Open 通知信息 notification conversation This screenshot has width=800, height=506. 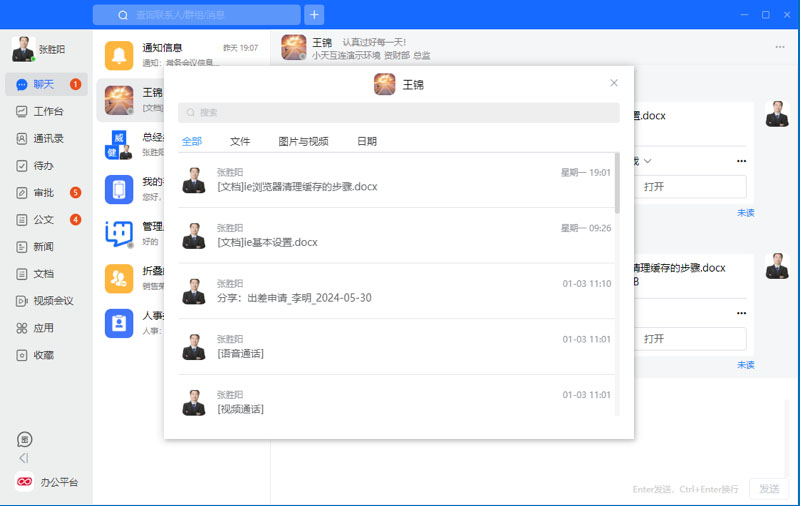[181, 54]
